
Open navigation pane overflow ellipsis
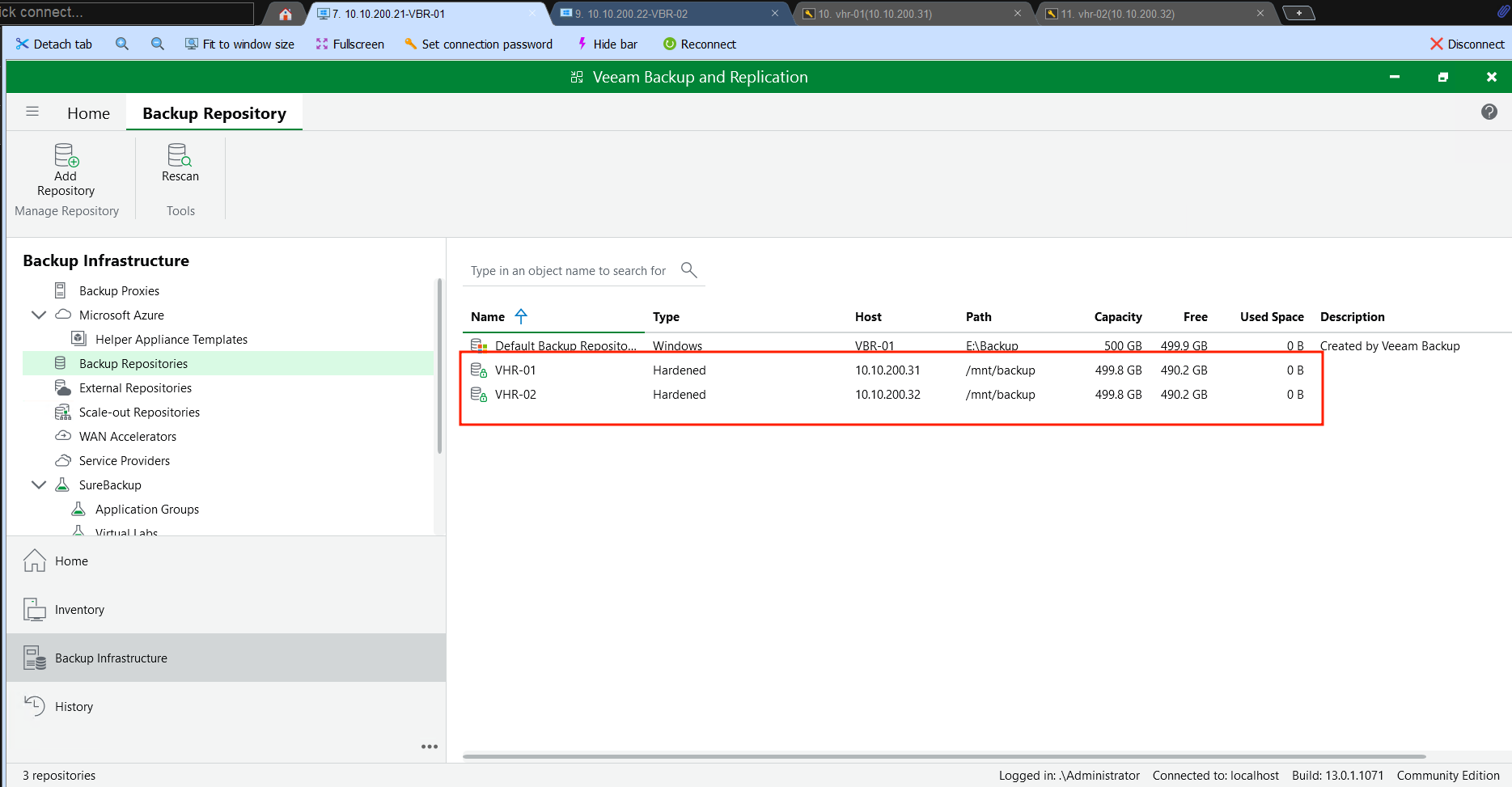coord(430,747)
